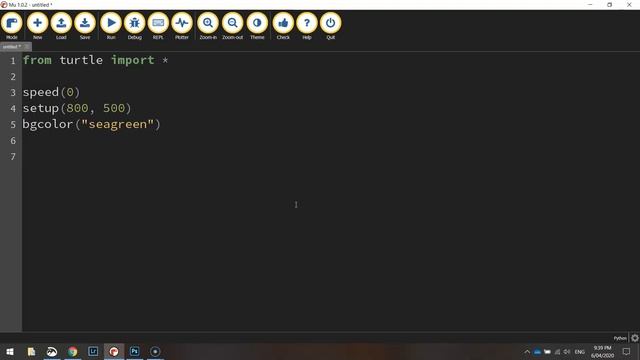Save the current script
This screenshot has width=640, height=360.
click(x=85, y=25)
